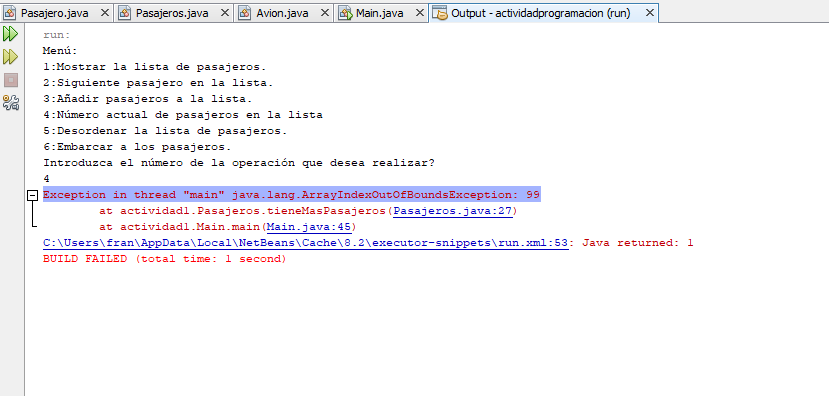Click the 'Java returned: 1' text

click(638, 243)
